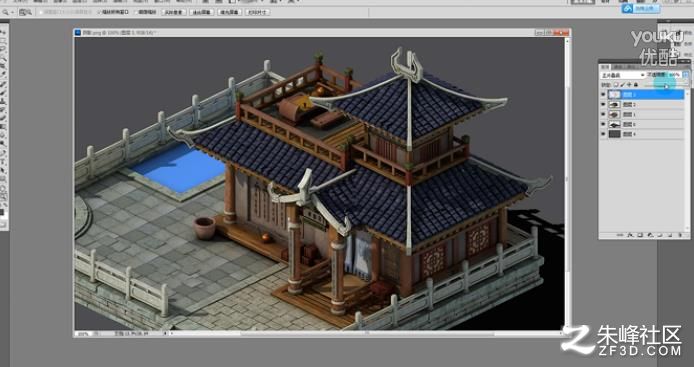This screenshot has height=367, width=694.
Task: Click the lock transparent pixels icon
Action: click(616, 85)
